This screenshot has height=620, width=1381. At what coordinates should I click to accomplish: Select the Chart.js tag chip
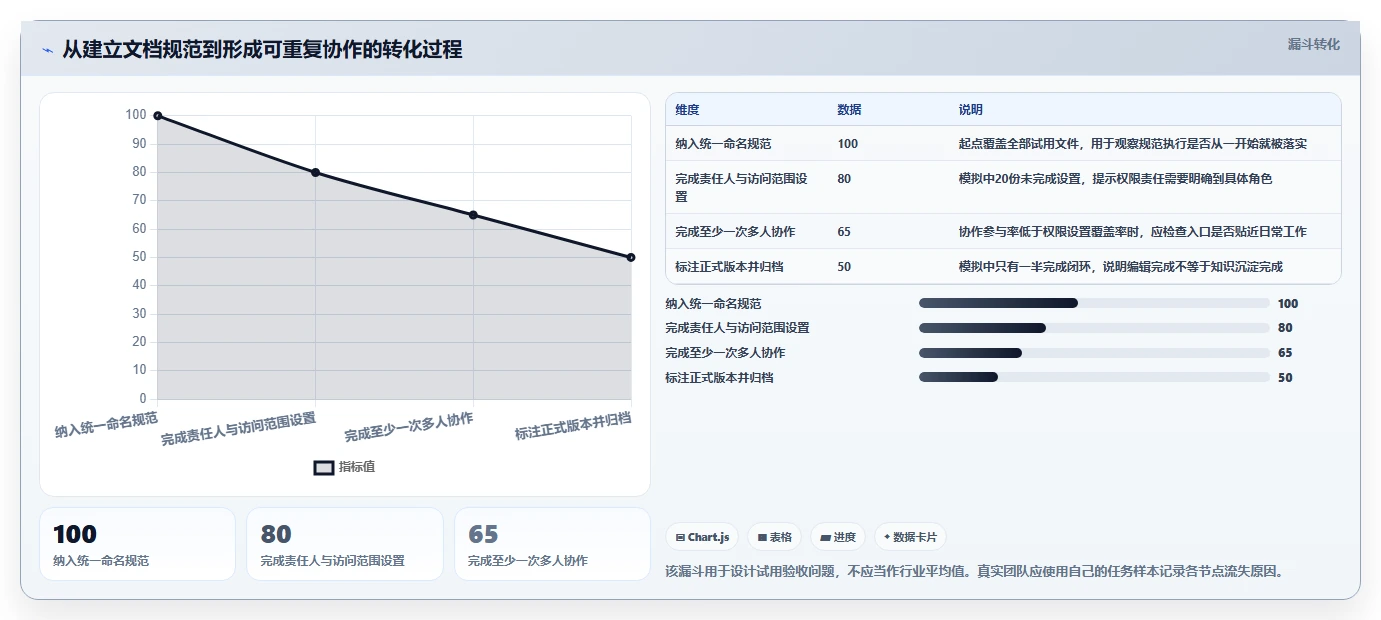(x=703, y=537)
